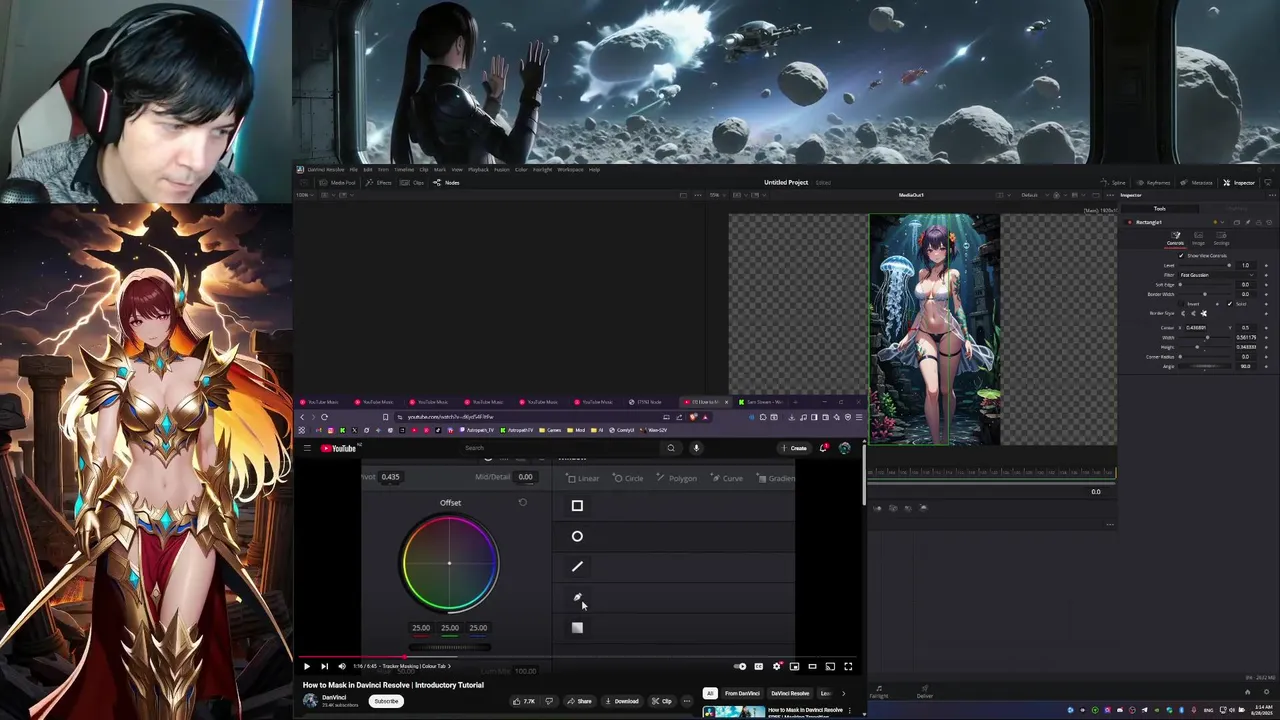Switch to the Tools tab in Inspector
The image size is (1280, 720).
click(x=1160, y=209)
